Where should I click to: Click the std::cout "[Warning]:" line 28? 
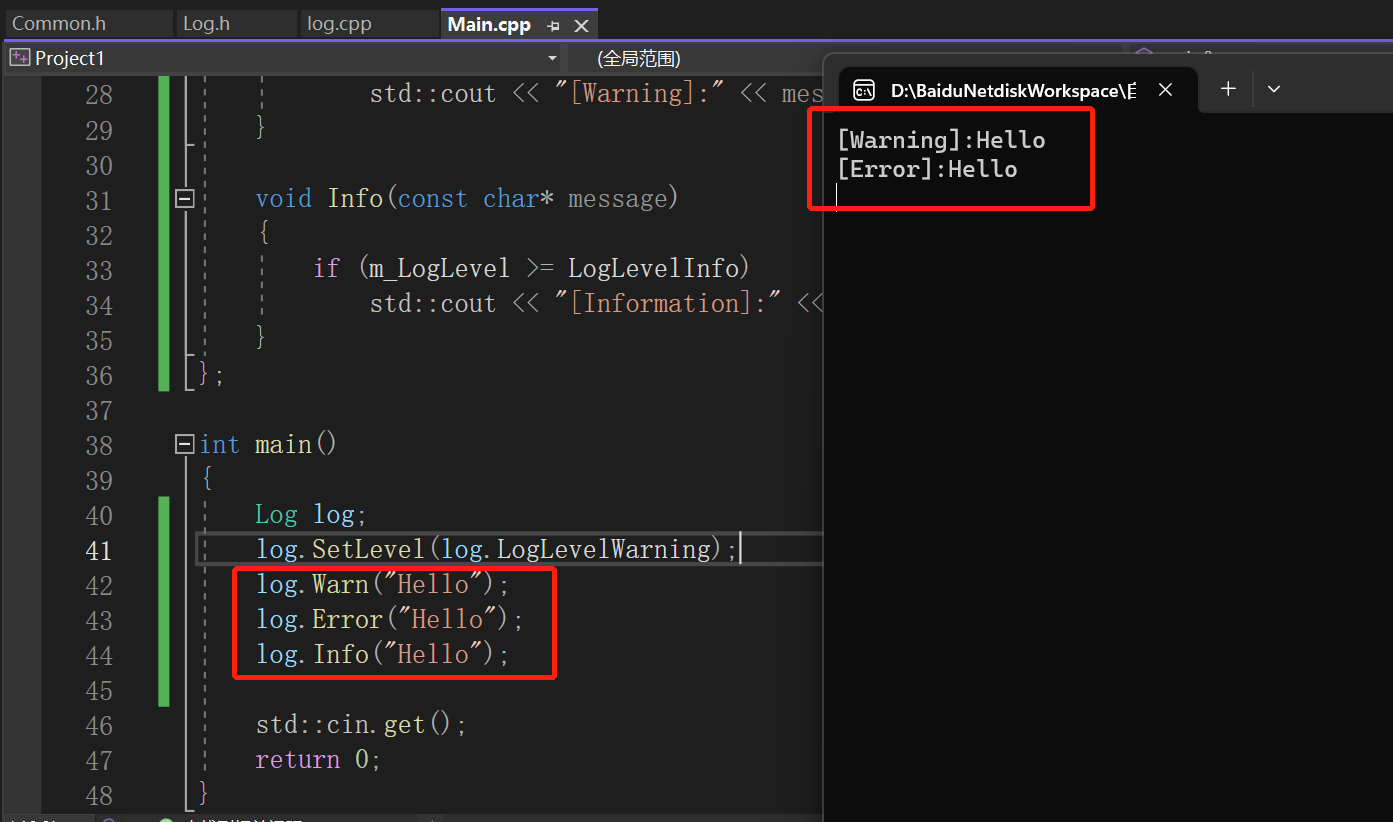pos(596,94)
